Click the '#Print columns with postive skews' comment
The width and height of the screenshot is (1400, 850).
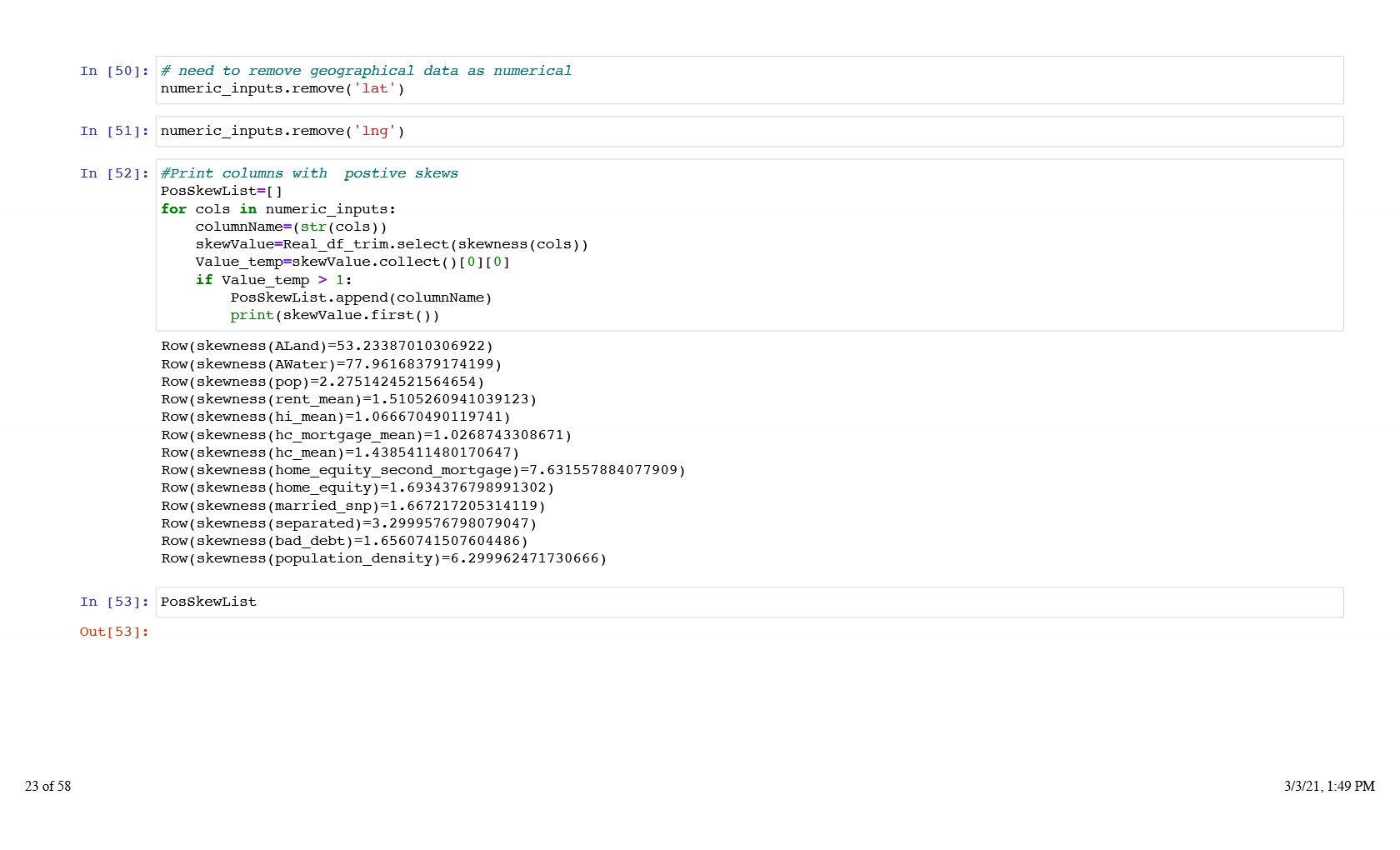click(x=309, y=174)
